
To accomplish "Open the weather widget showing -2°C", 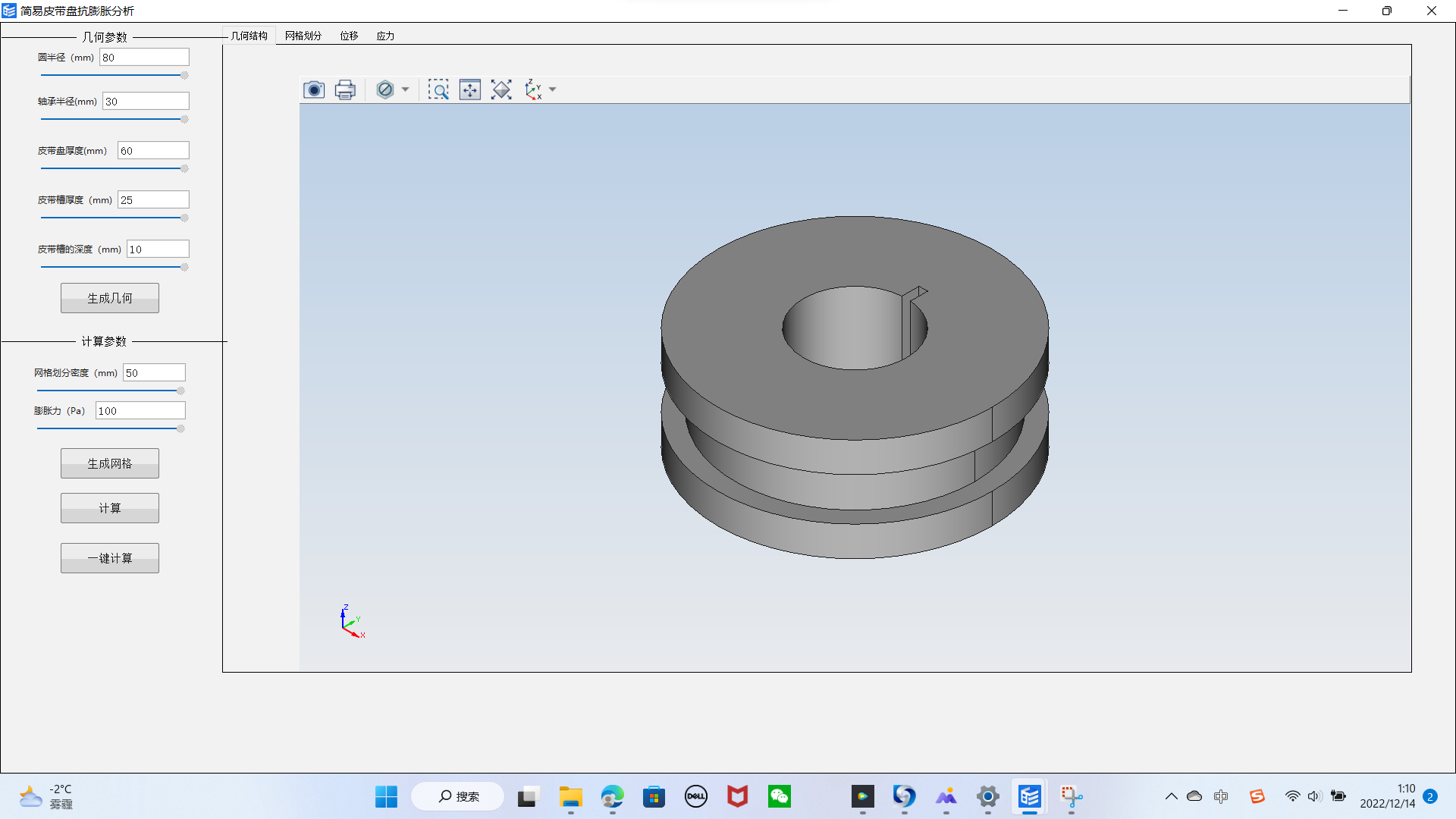I will [x=47, y=796].
